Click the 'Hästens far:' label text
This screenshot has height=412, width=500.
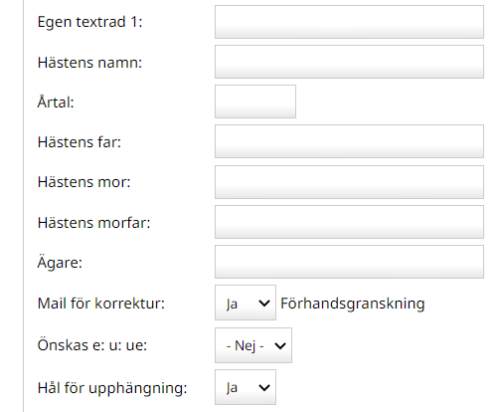click(79, 142)
